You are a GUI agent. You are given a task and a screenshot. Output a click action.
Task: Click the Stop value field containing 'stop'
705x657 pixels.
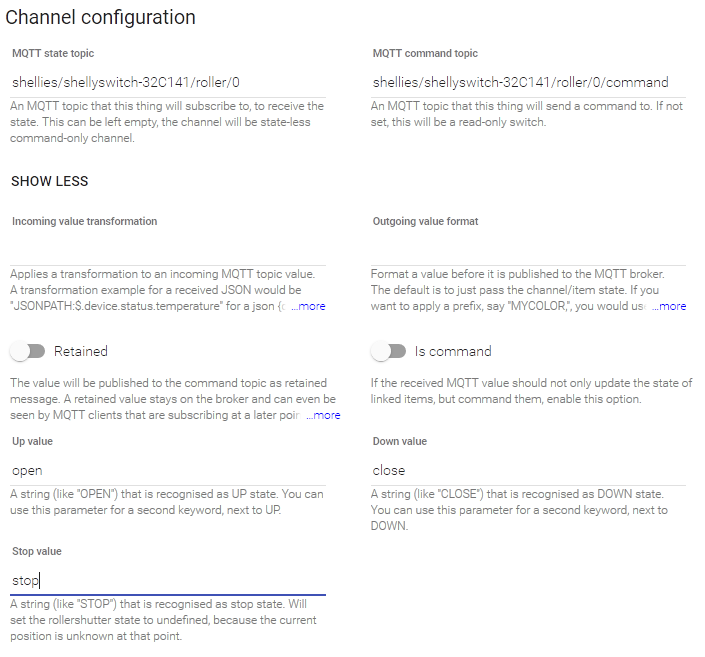point(167,580)
